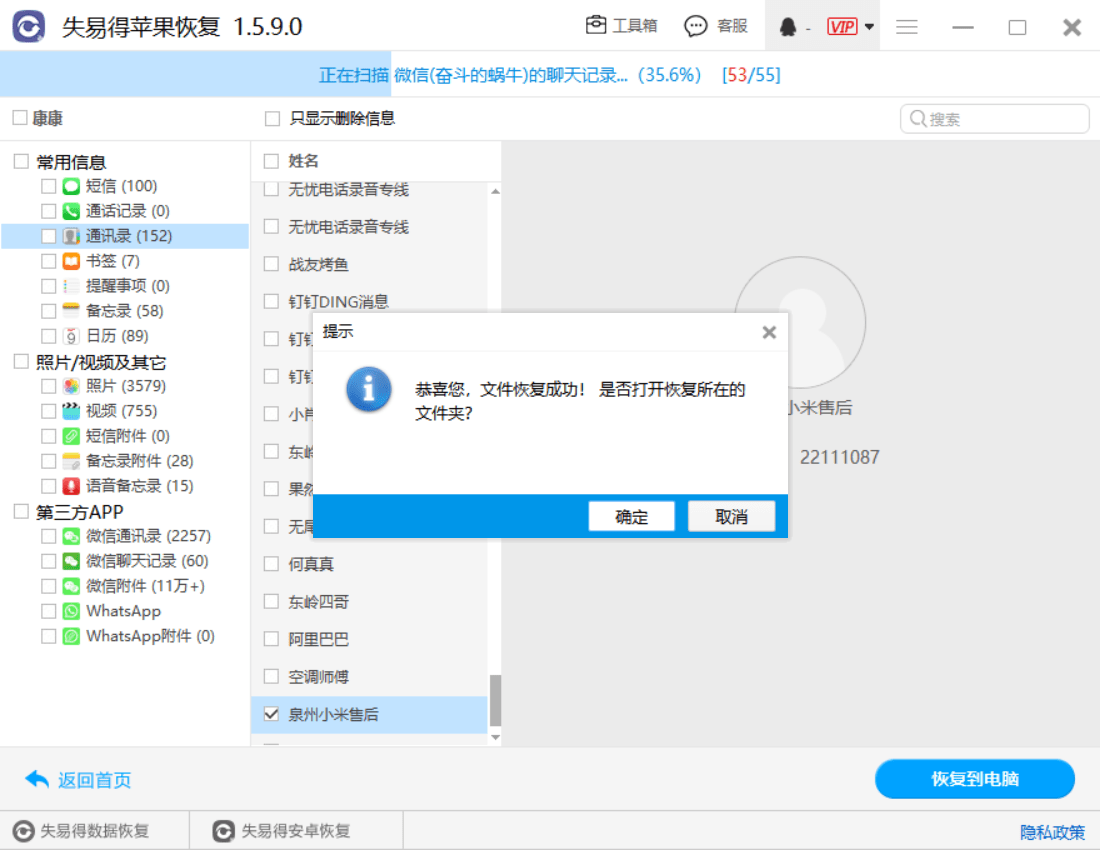Open the 工具箱 toolbox in the title bar
The image size is (1100, 850).
point(622,26)
